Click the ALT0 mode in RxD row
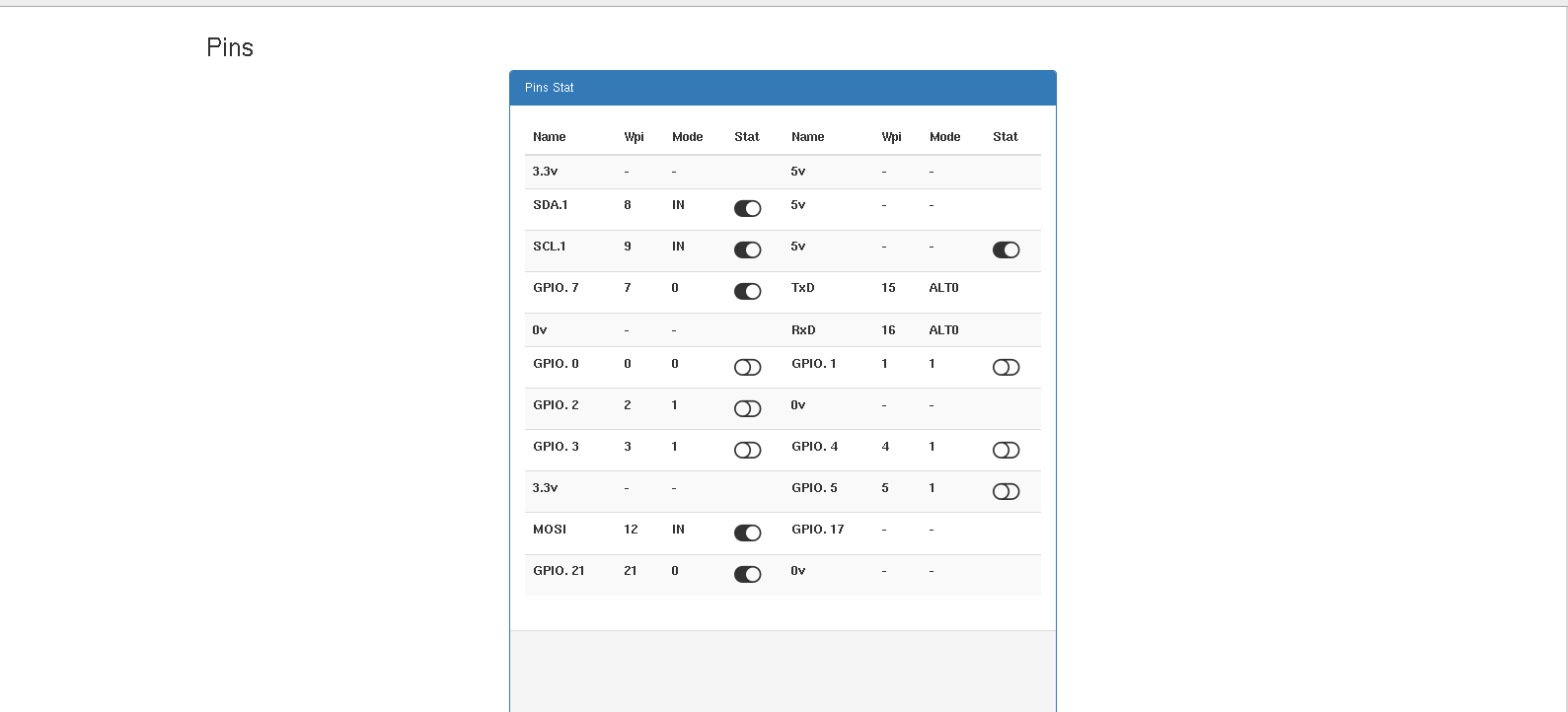1568x712 pixels. tap(943, 330)
